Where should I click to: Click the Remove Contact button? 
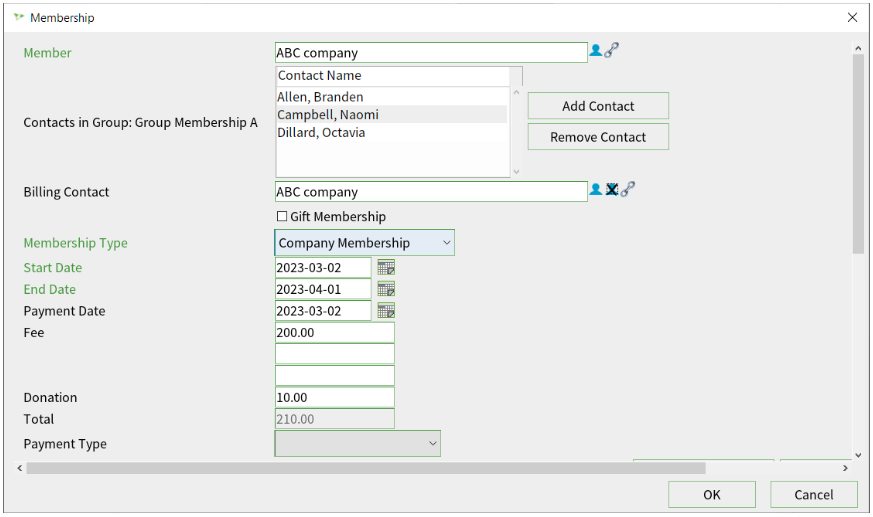point(598,137)
